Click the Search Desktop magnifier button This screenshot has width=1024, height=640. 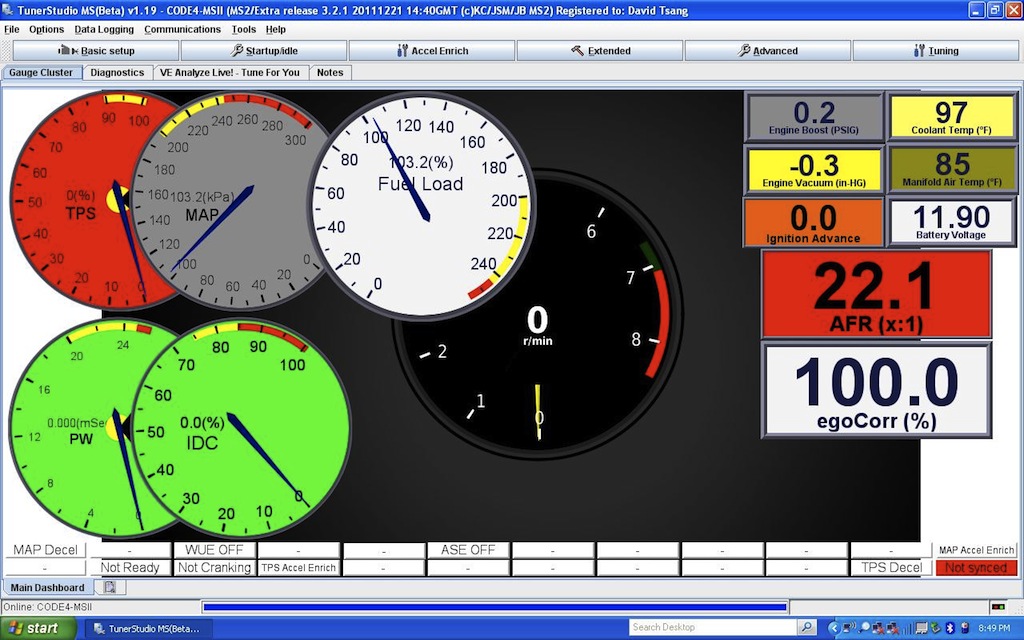807,628
